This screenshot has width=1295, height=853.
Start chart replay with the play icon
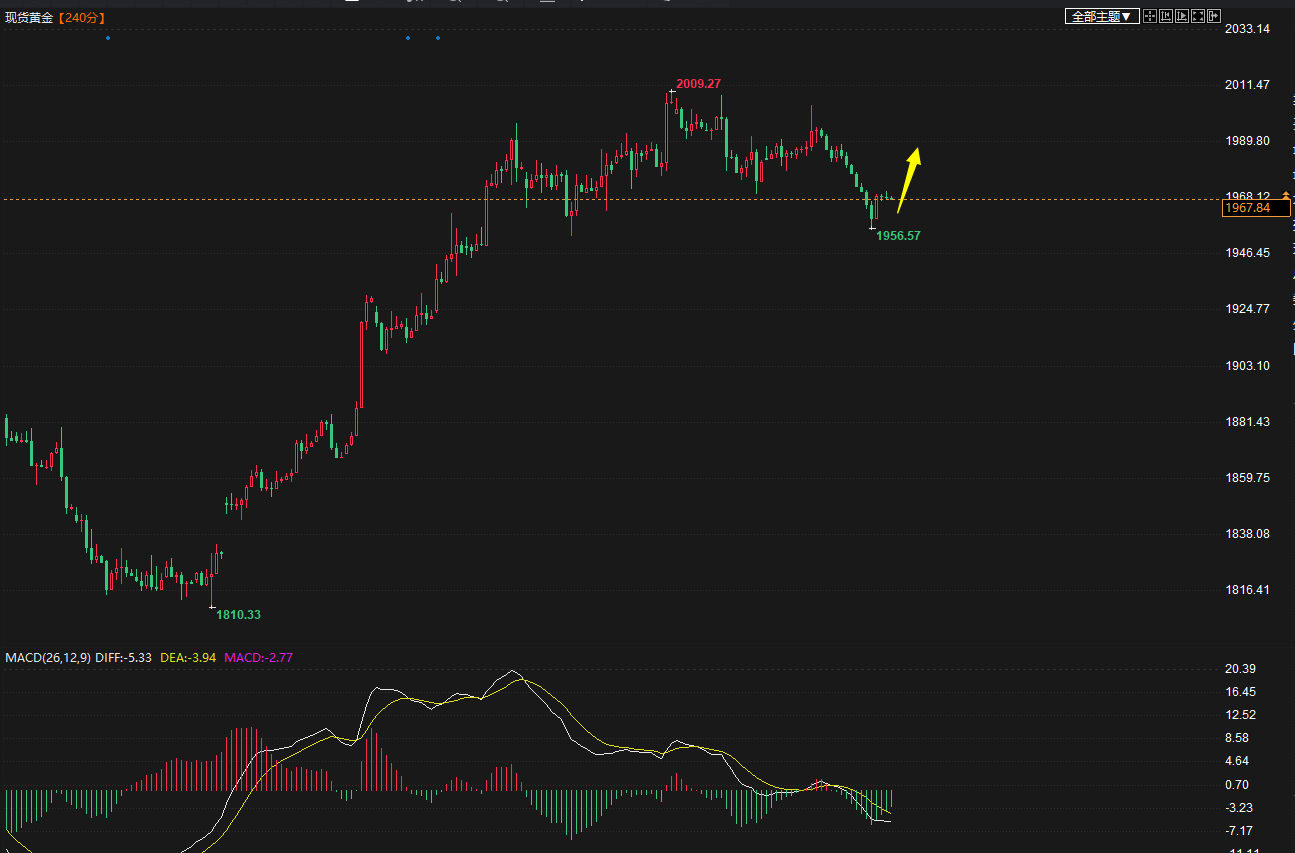point(1182,16)
